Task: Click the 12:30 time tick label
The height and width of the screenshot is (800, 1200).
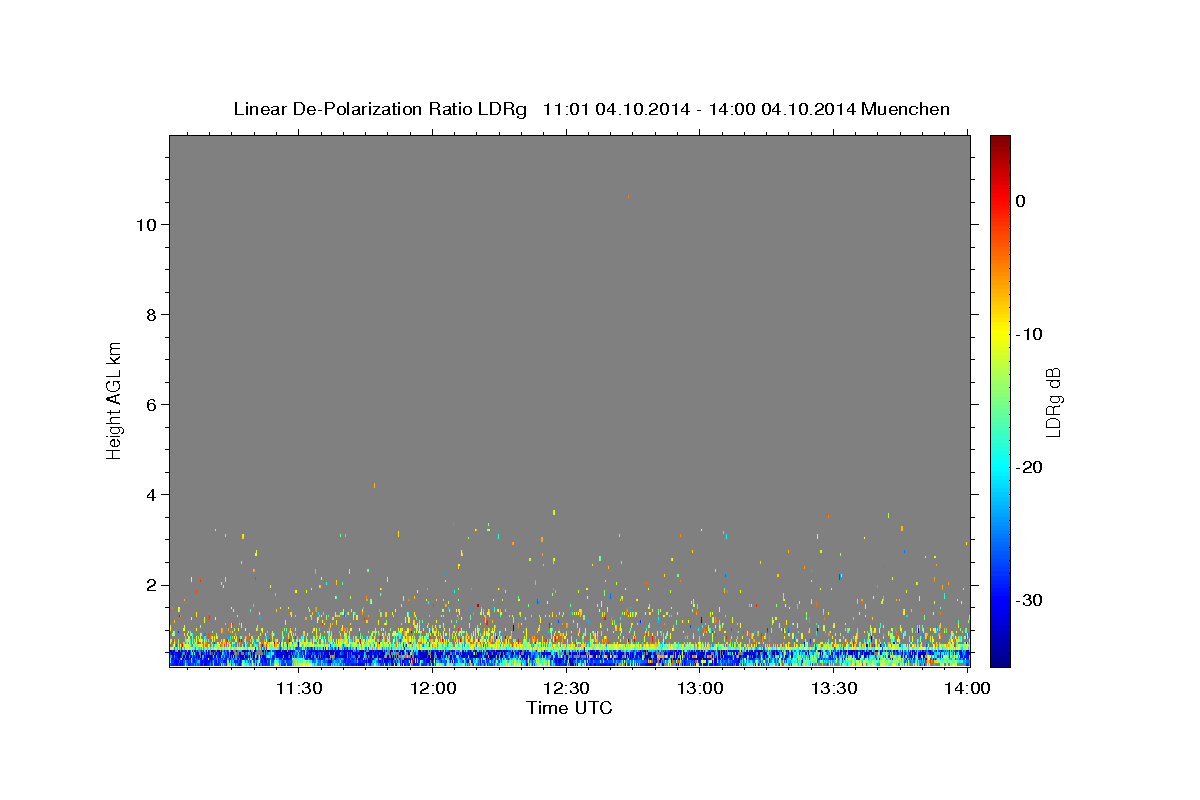Action: 567,689
